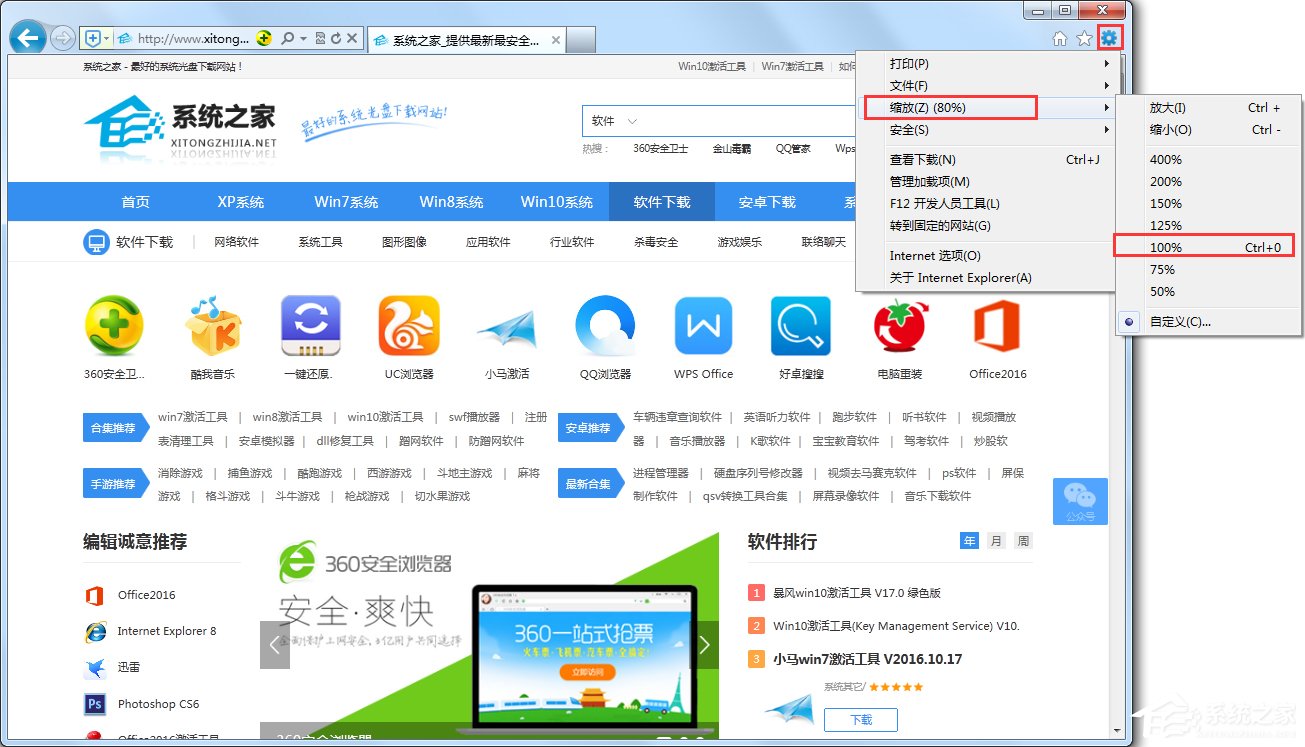Open WPS Office from the icon grid

click(703, 326)
